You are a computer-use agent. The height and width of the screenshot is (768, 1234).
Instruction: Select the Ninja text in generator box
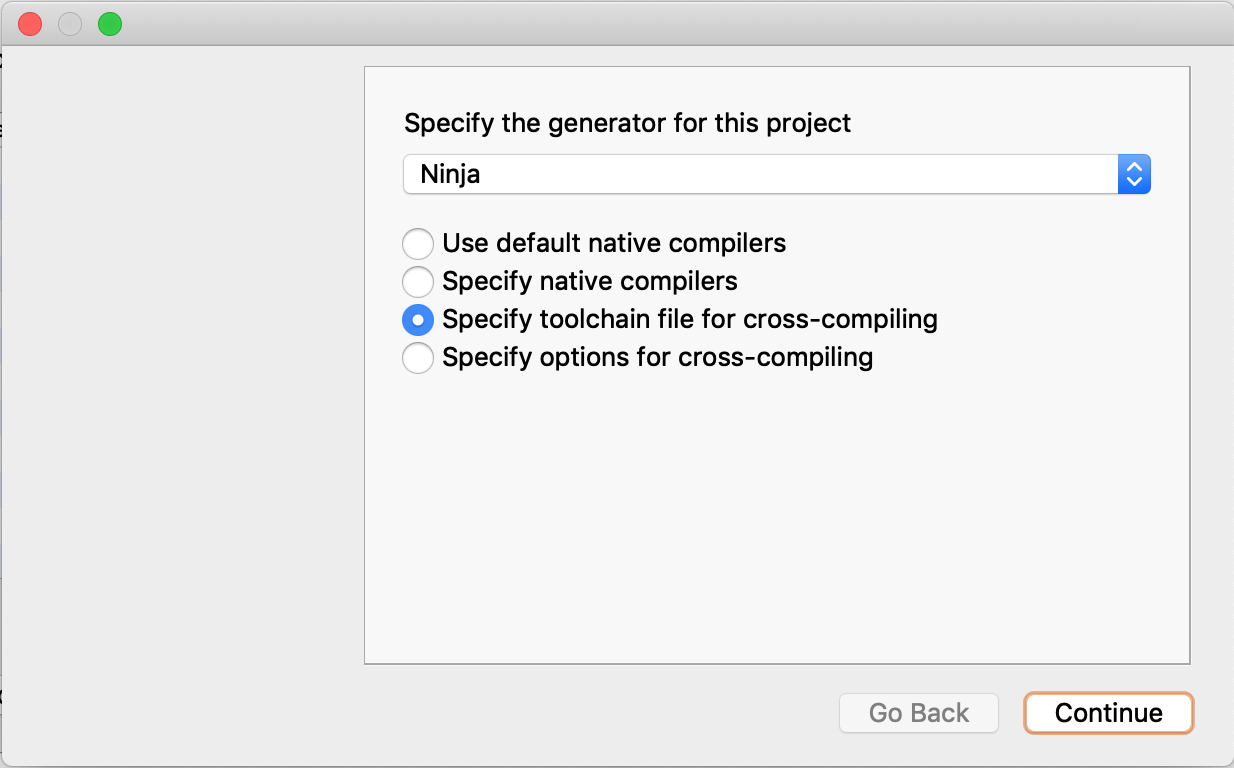pos(450,174)
